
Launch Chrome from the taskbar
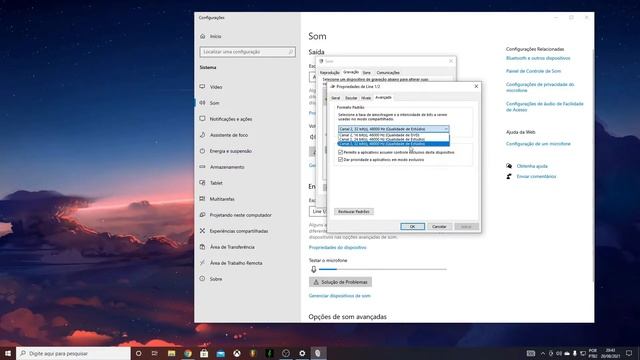tap(188, 353)
